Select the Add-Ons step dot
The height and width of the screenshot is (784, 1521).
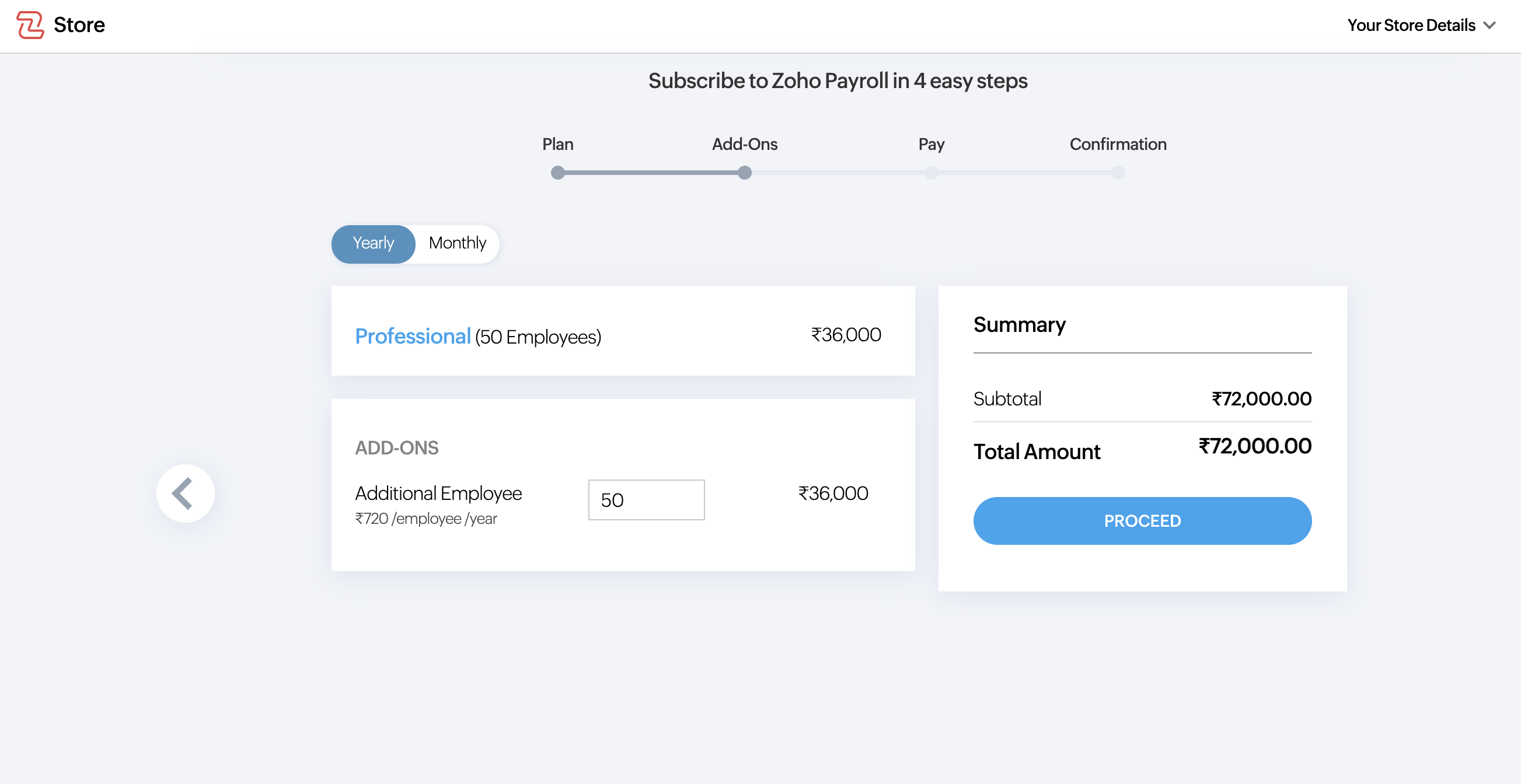point(745,173)
